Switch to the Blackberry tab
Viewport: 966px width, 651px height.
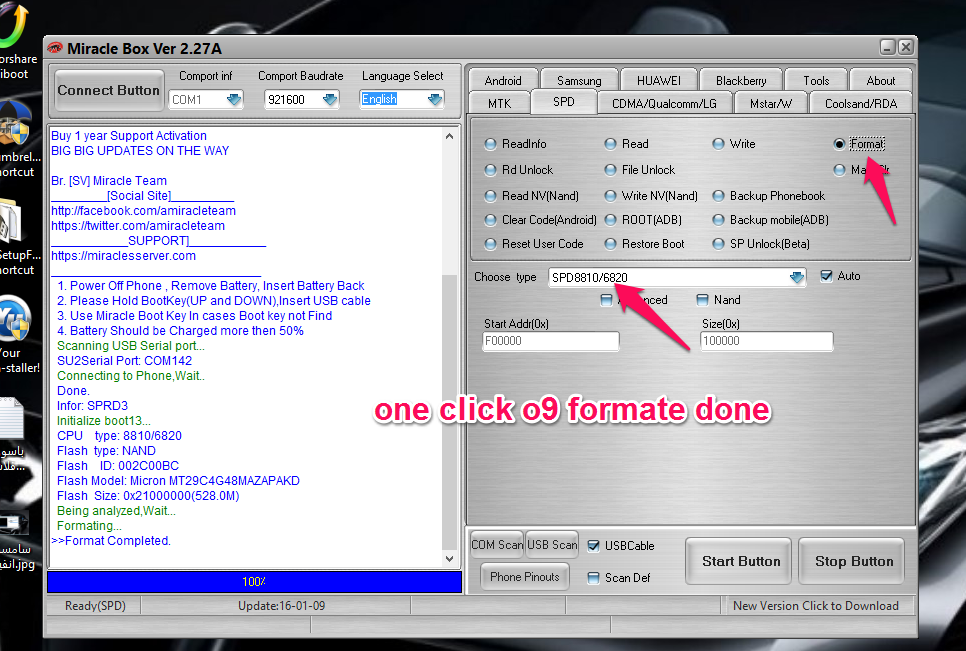coord(741,81)
